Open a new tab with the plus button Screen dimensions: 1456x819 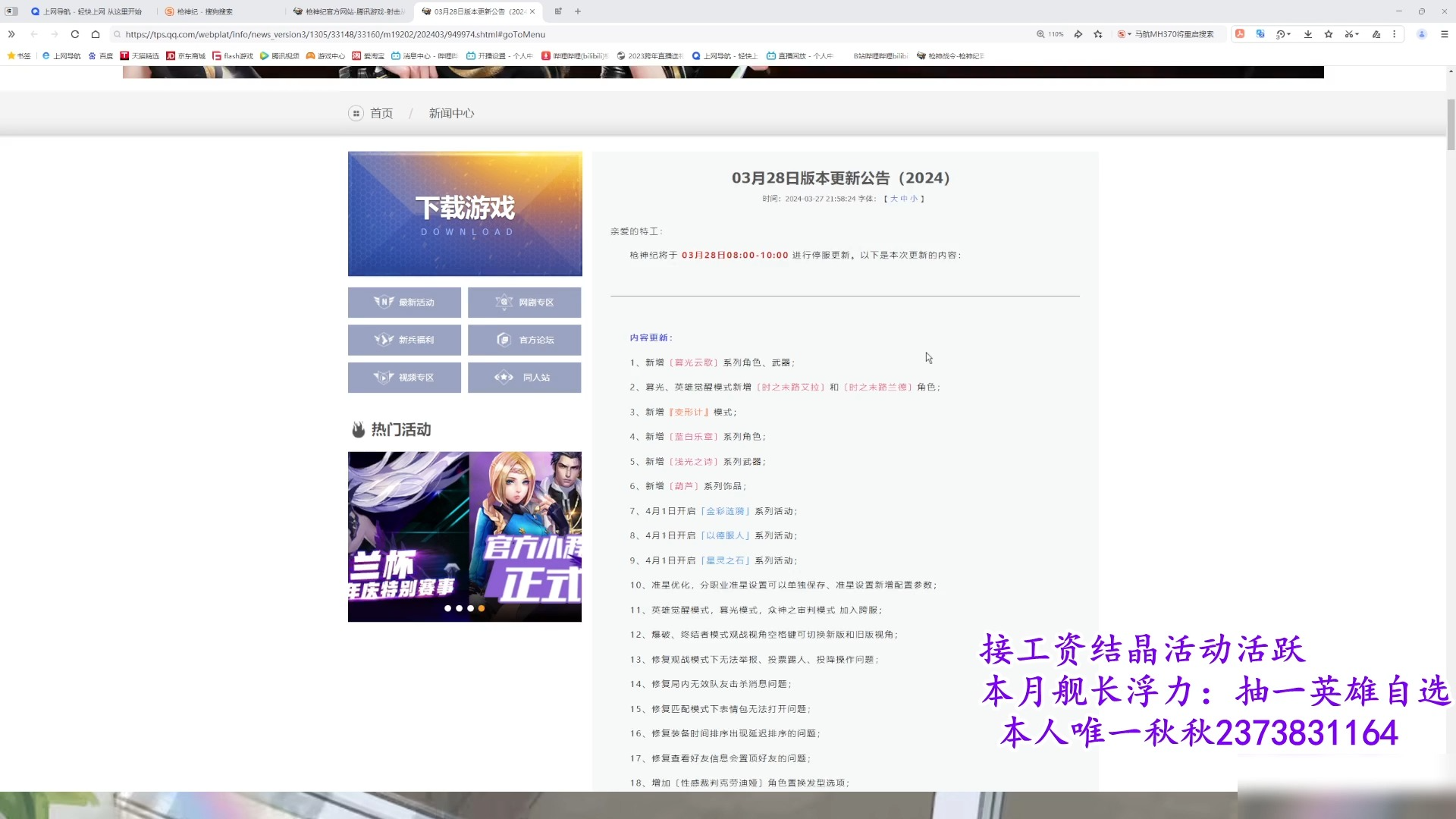578,11
